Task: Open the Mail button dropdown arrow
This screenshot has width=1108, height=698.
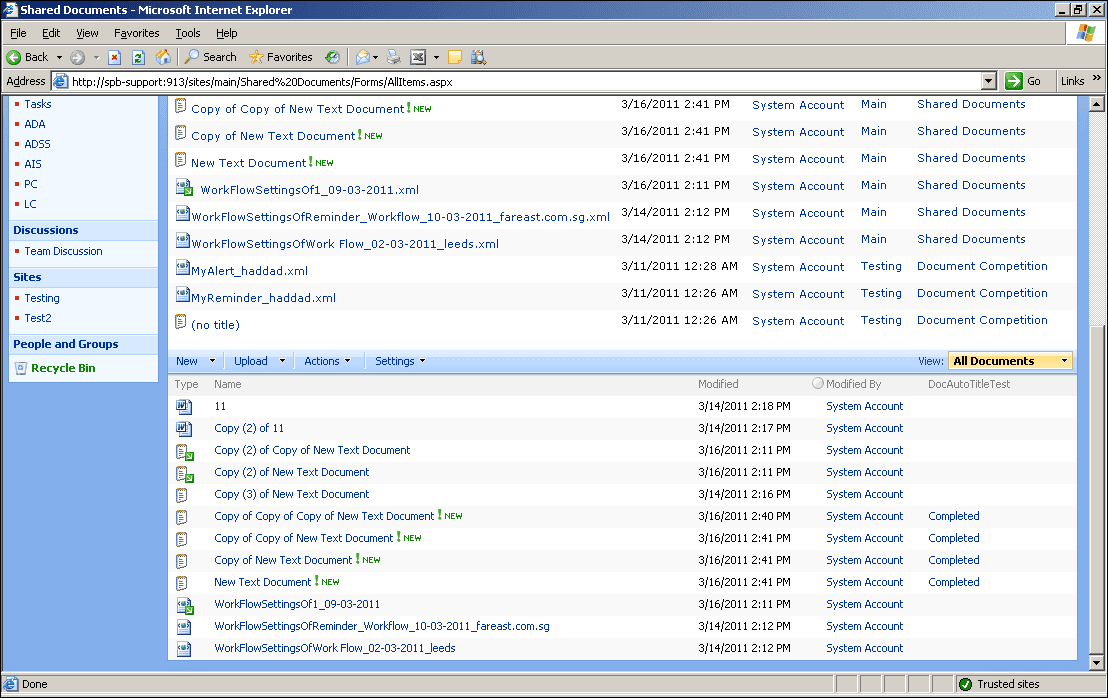Action: (x=375, y=57)
